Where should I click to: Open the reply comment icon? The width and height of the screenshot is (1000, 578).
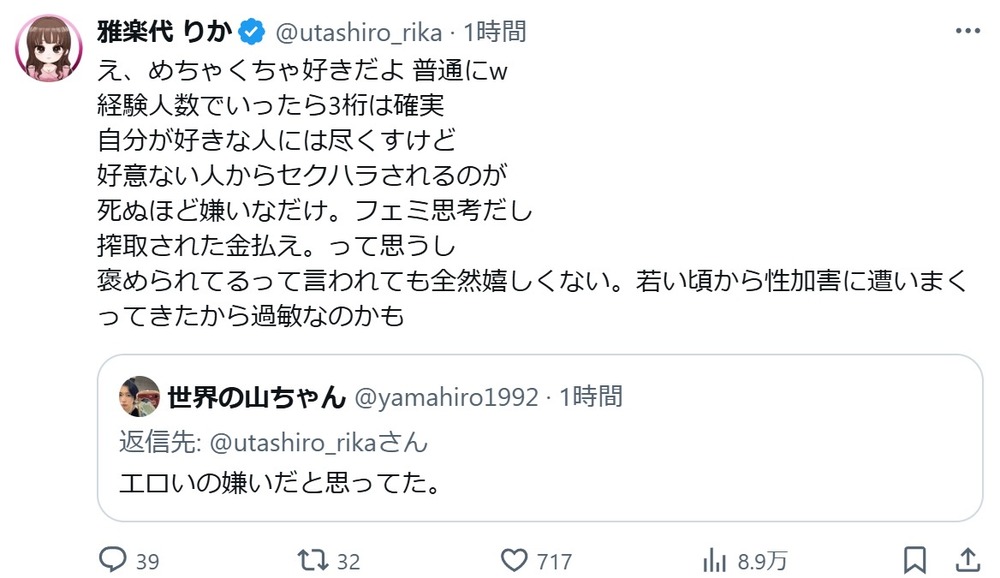tap(113, 560)
